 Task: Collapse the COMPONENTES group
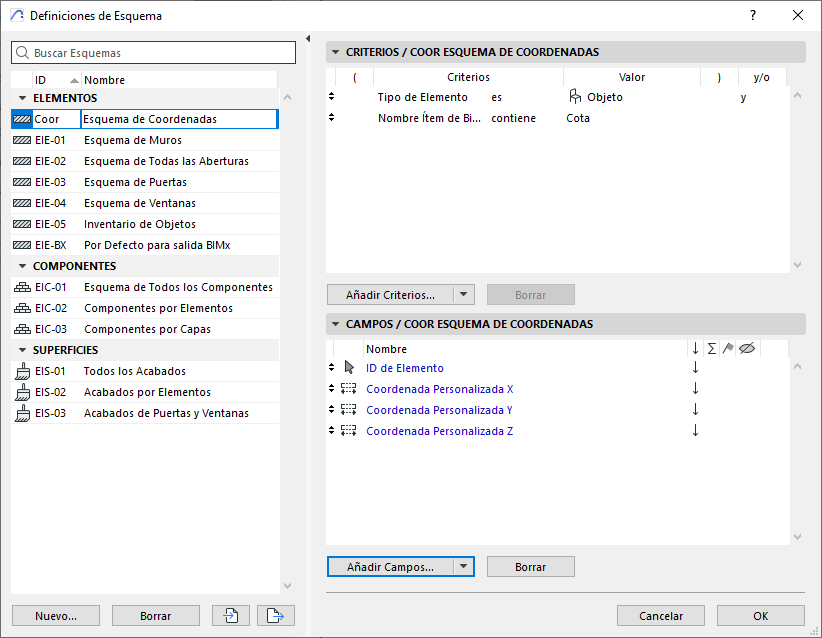[x=21, y=266]
